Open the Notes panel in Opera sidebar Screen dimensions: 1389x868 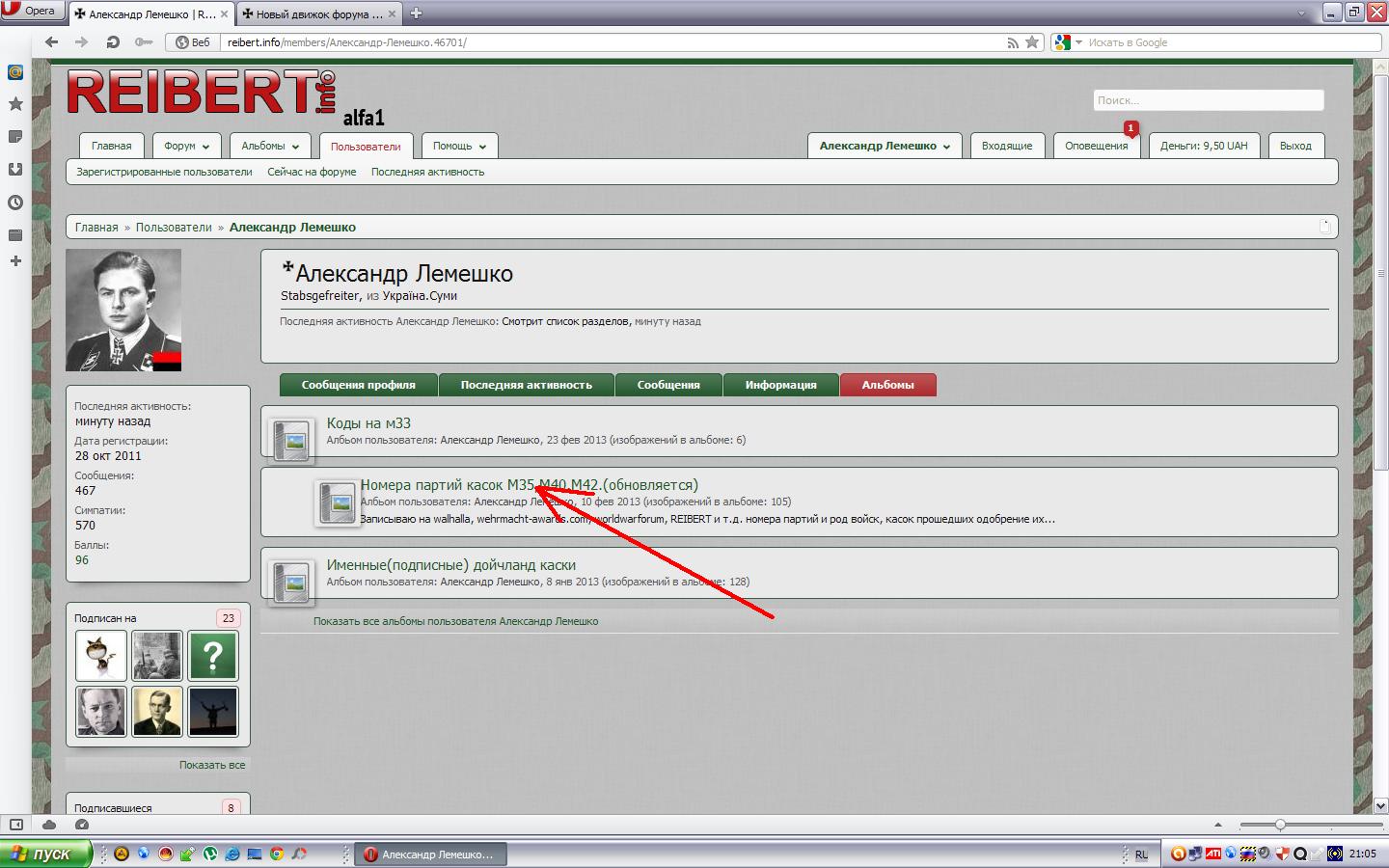click(x=15, y=137)
